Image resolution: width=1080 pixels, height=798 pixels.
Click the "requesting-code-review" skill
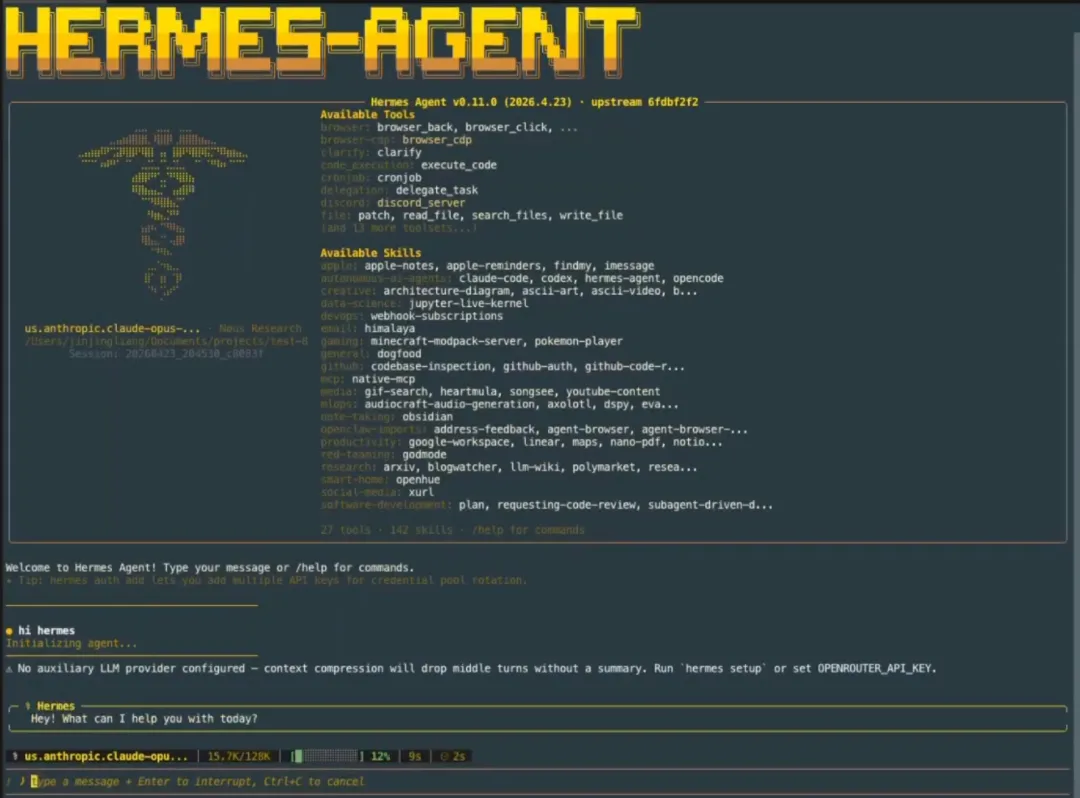click(x=566, y=505)
